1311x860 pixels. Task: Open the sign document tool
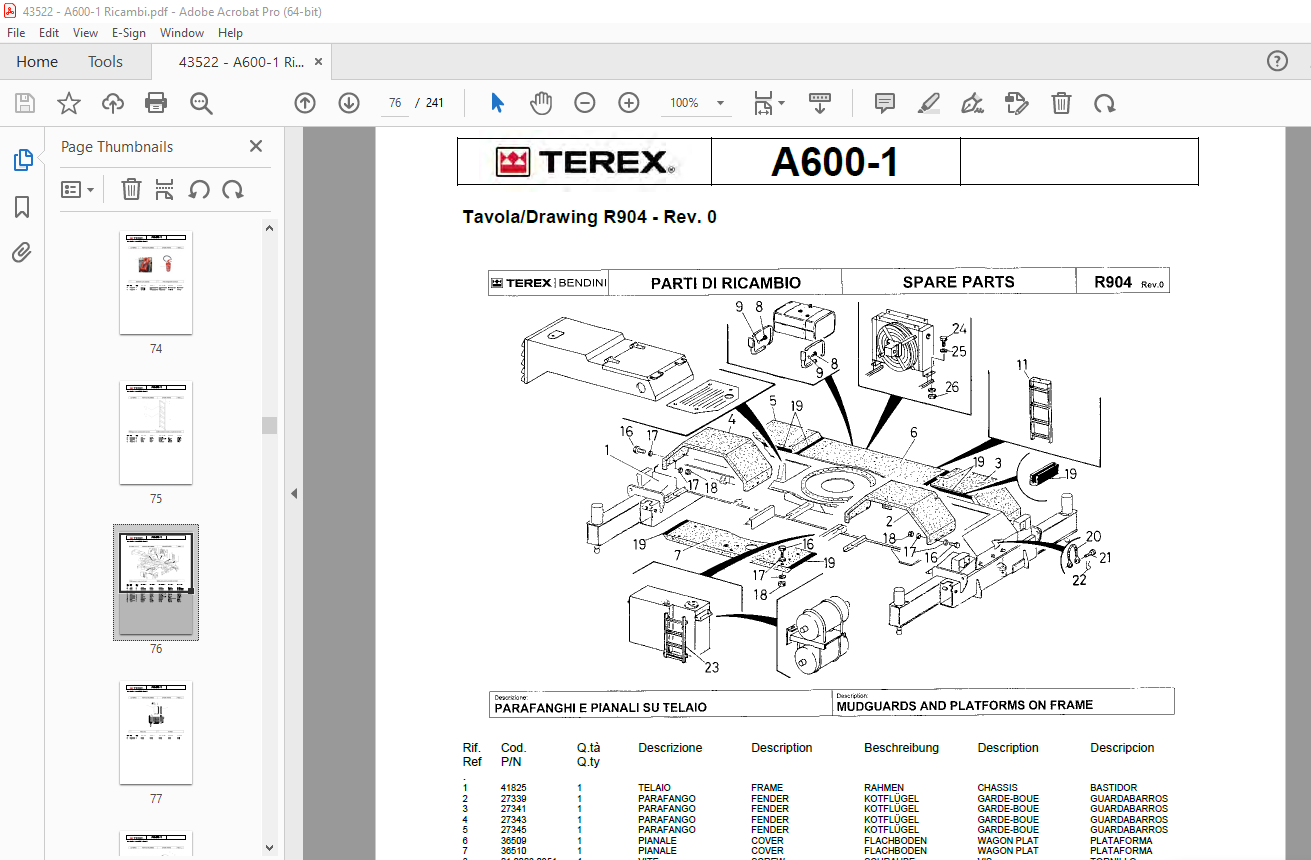pos(973,103)
